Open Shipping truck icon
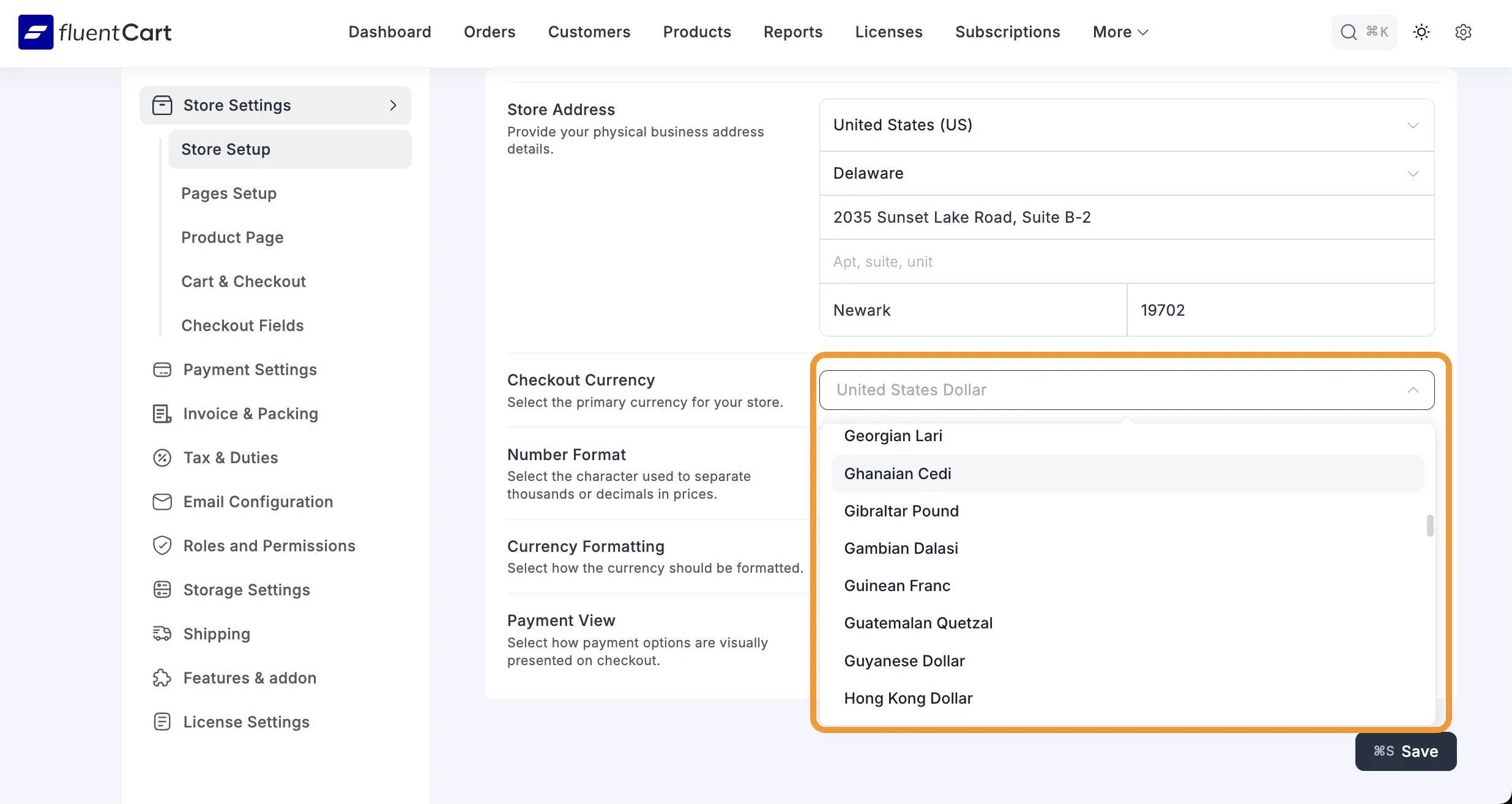 (x=162, y=634)
